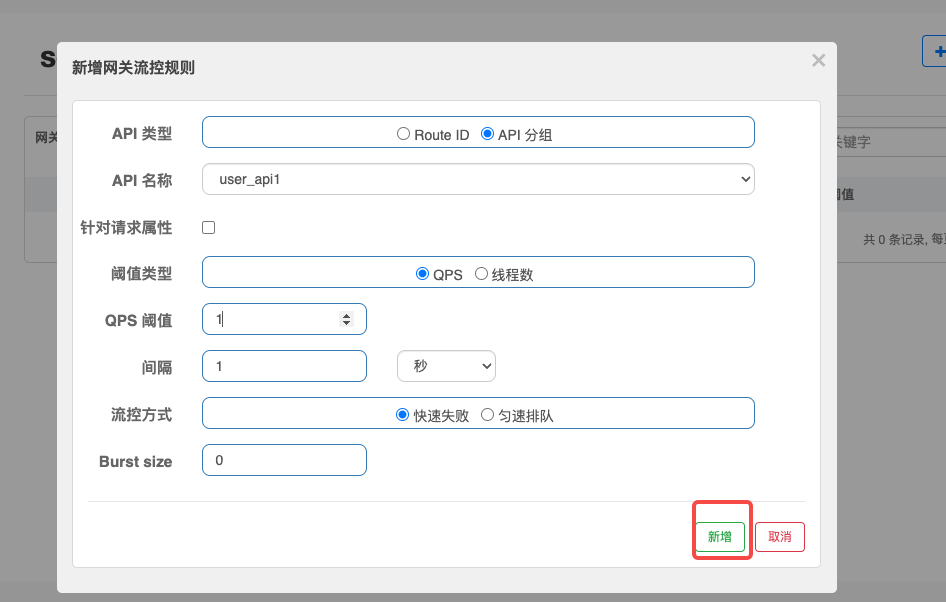Select 匀速排队 flow control mode

(487, 415)
